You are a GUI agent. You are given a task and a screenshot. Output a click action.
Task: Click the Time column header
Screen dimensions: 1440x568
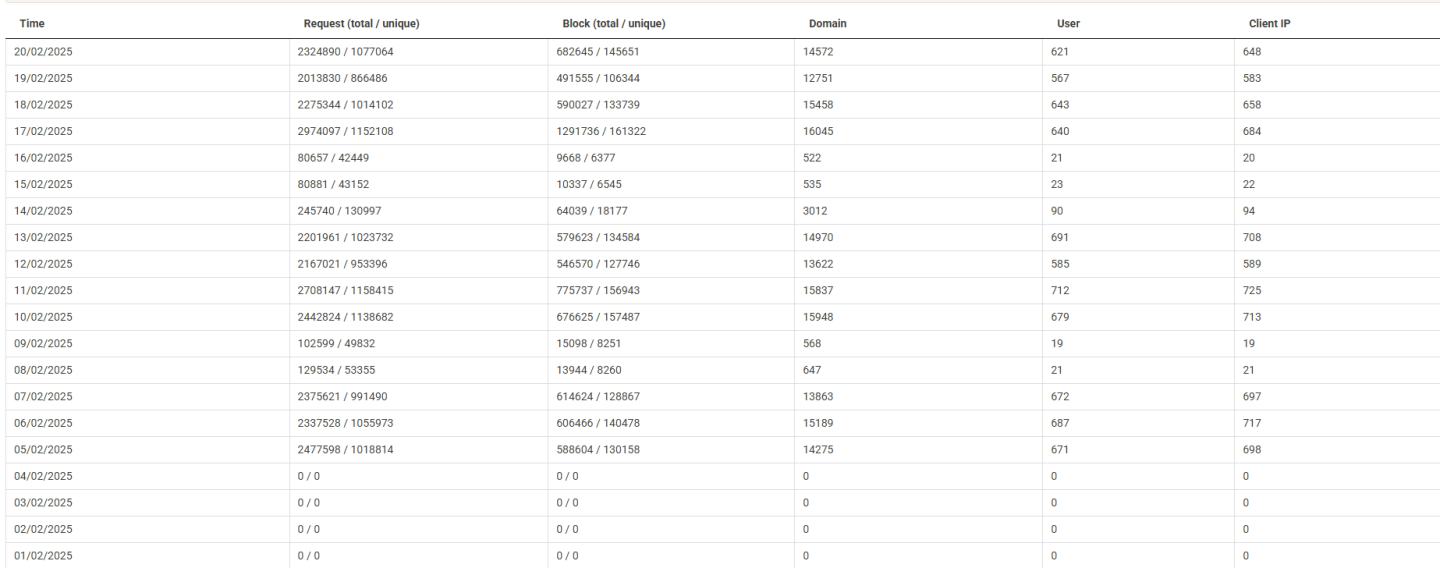click(x=32, y=23)
